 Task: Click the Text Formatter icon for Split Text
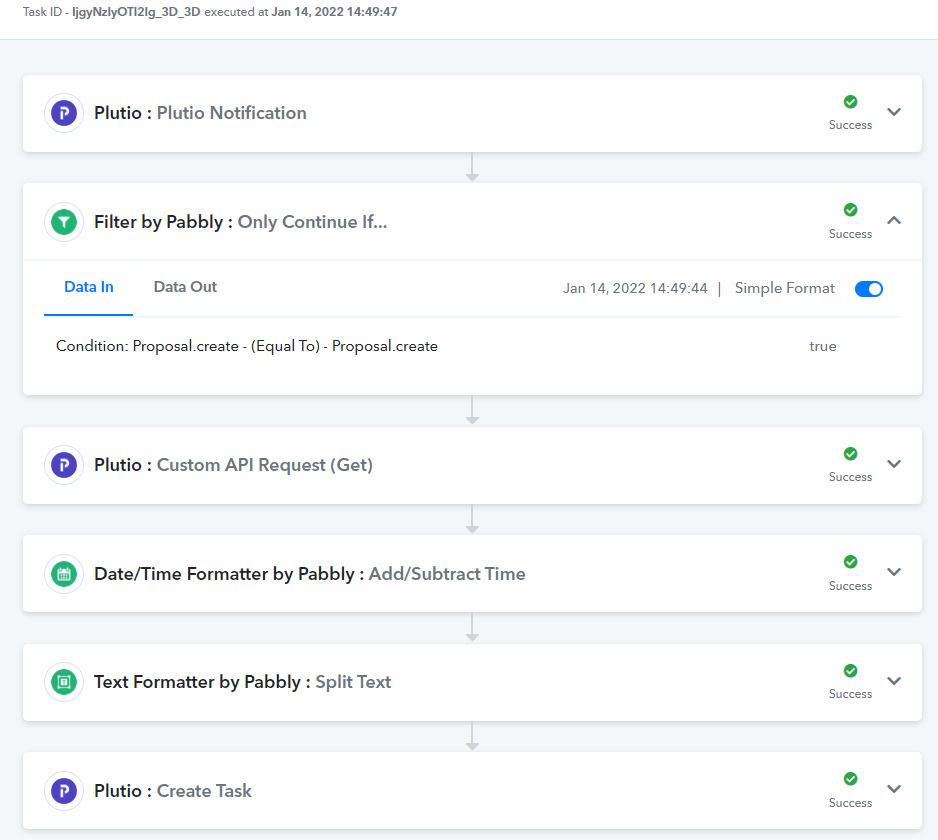coord(63,682)
